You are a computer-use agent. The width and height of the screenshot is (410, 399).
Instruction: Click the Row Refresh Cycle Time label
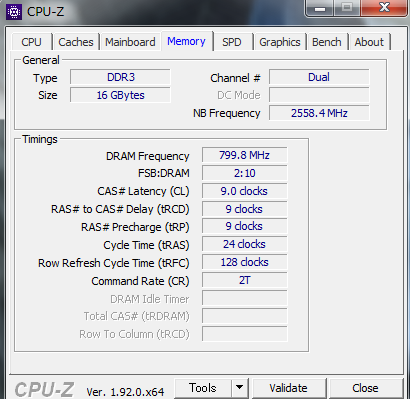(114, 263)
